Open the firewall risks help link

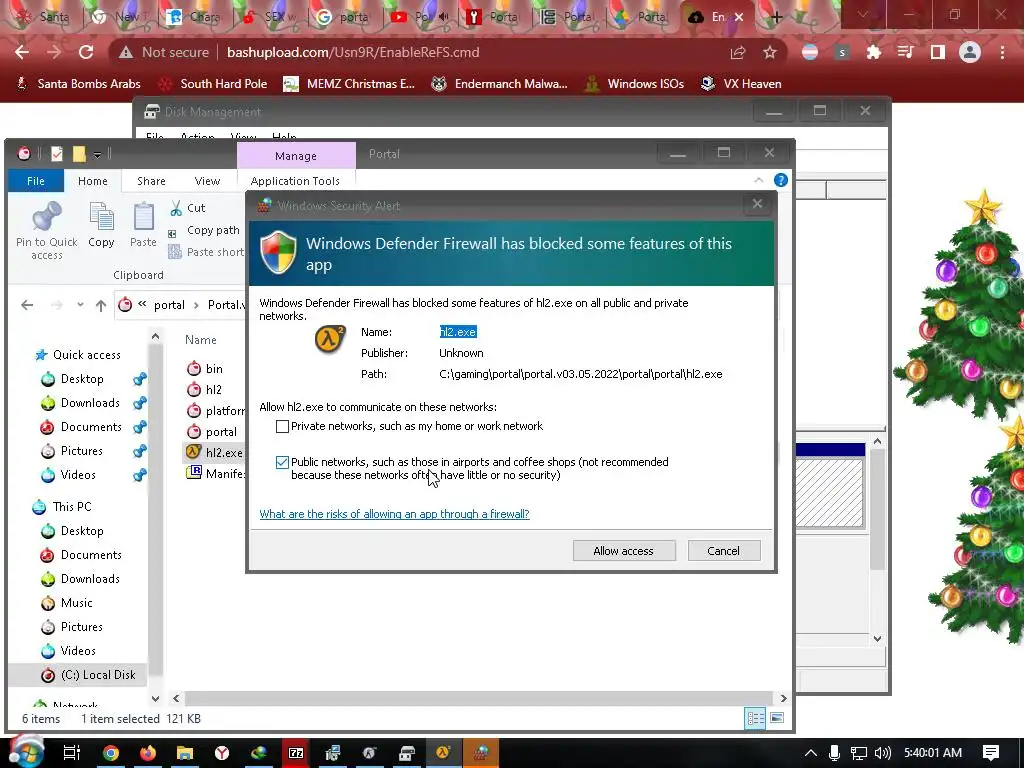coord(394,514)
